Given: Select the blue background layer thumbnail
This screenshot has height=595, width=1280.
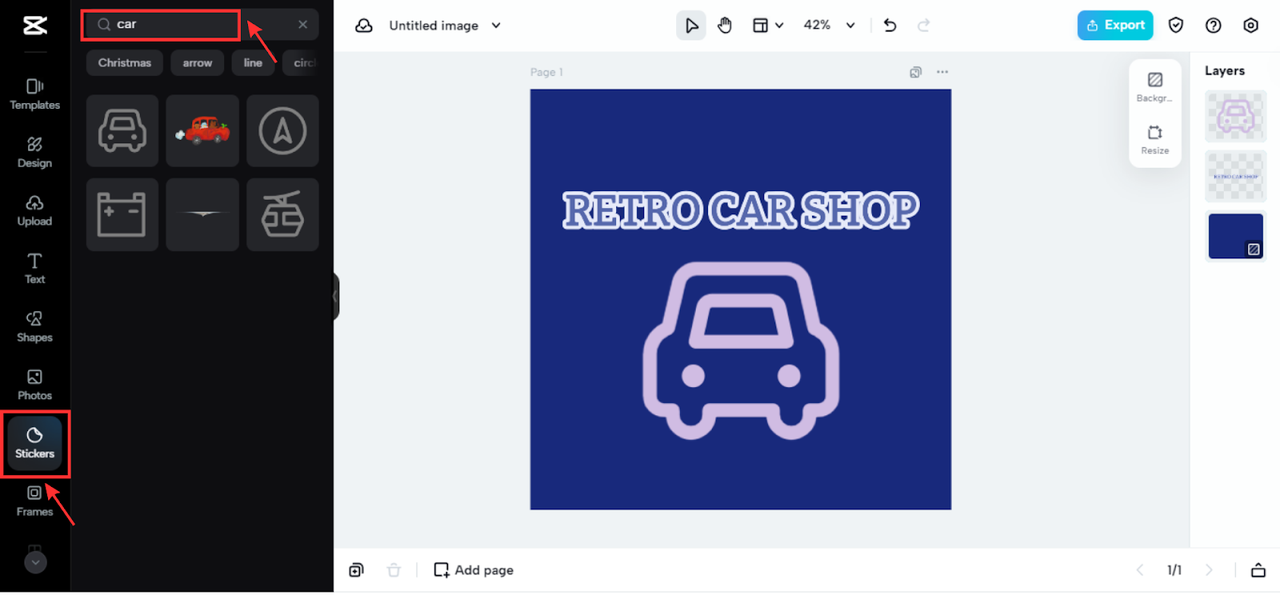Looking at the screenshot, I should (x=1236, y=236).
